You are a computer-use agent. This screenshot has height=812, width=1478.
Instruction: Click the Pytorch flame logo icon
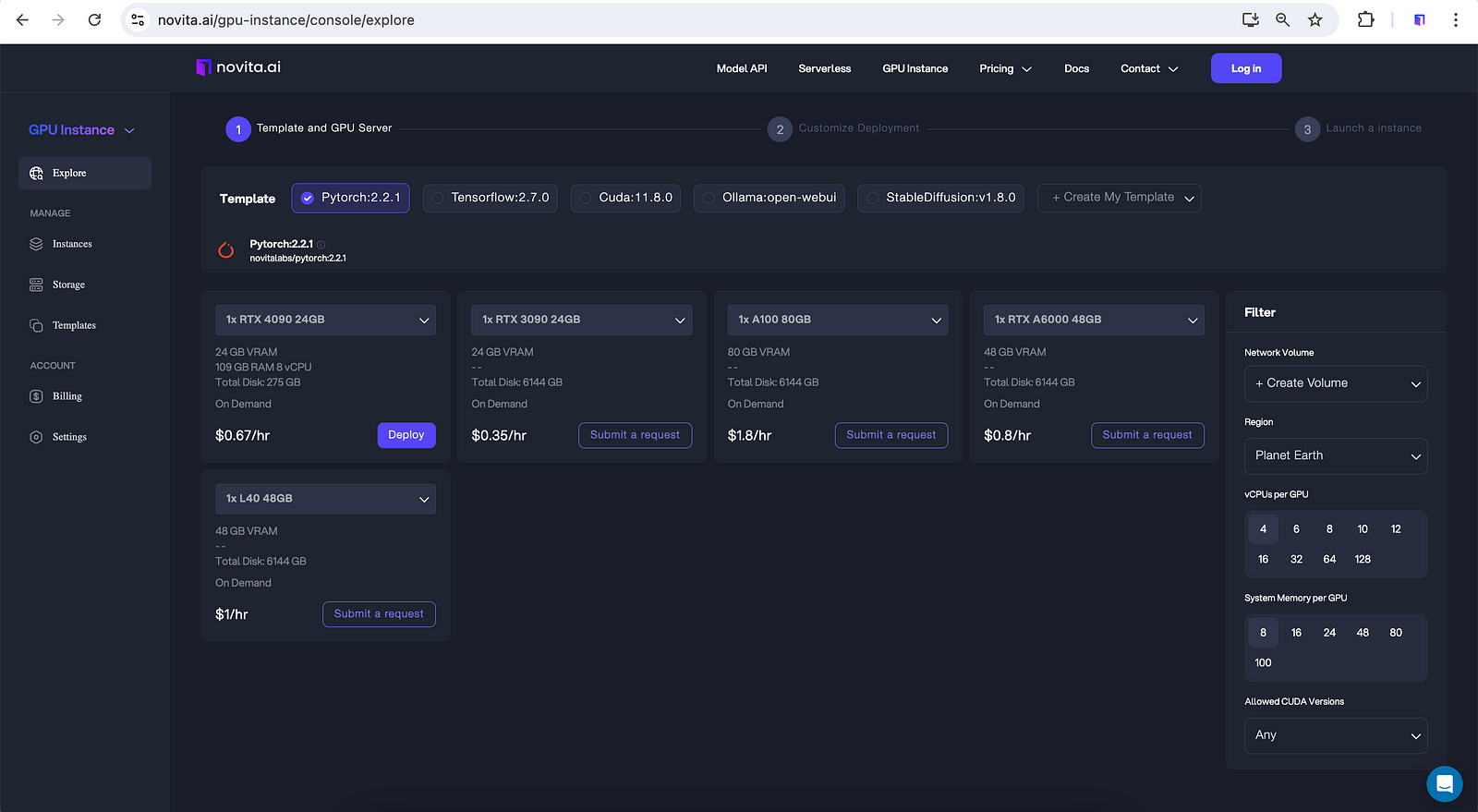tap(225, 250)
